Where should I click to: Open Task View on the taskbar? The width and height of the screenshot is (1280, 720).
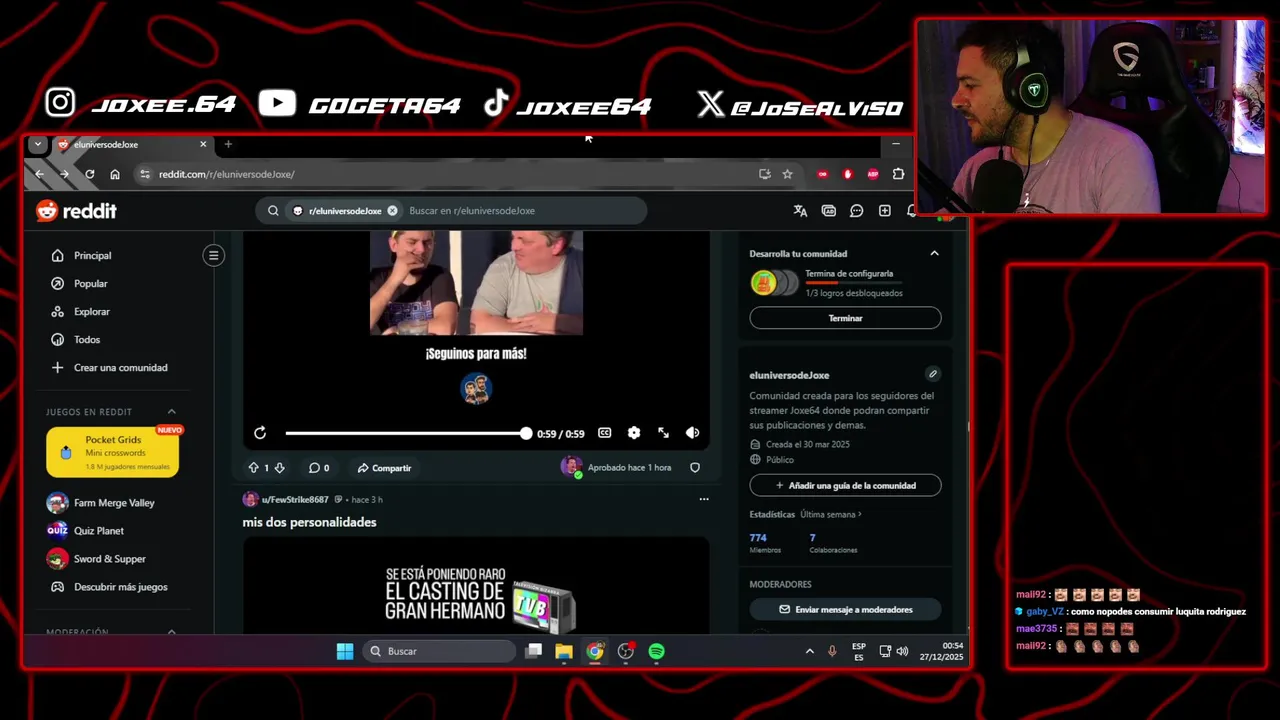(534, 651)
